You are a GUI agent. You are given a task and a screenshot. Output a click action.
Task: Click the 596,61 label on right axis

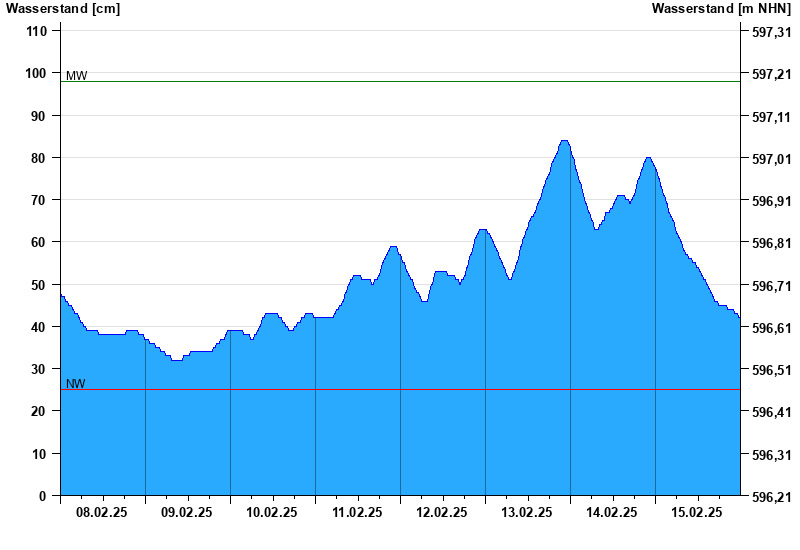point(772,328)
